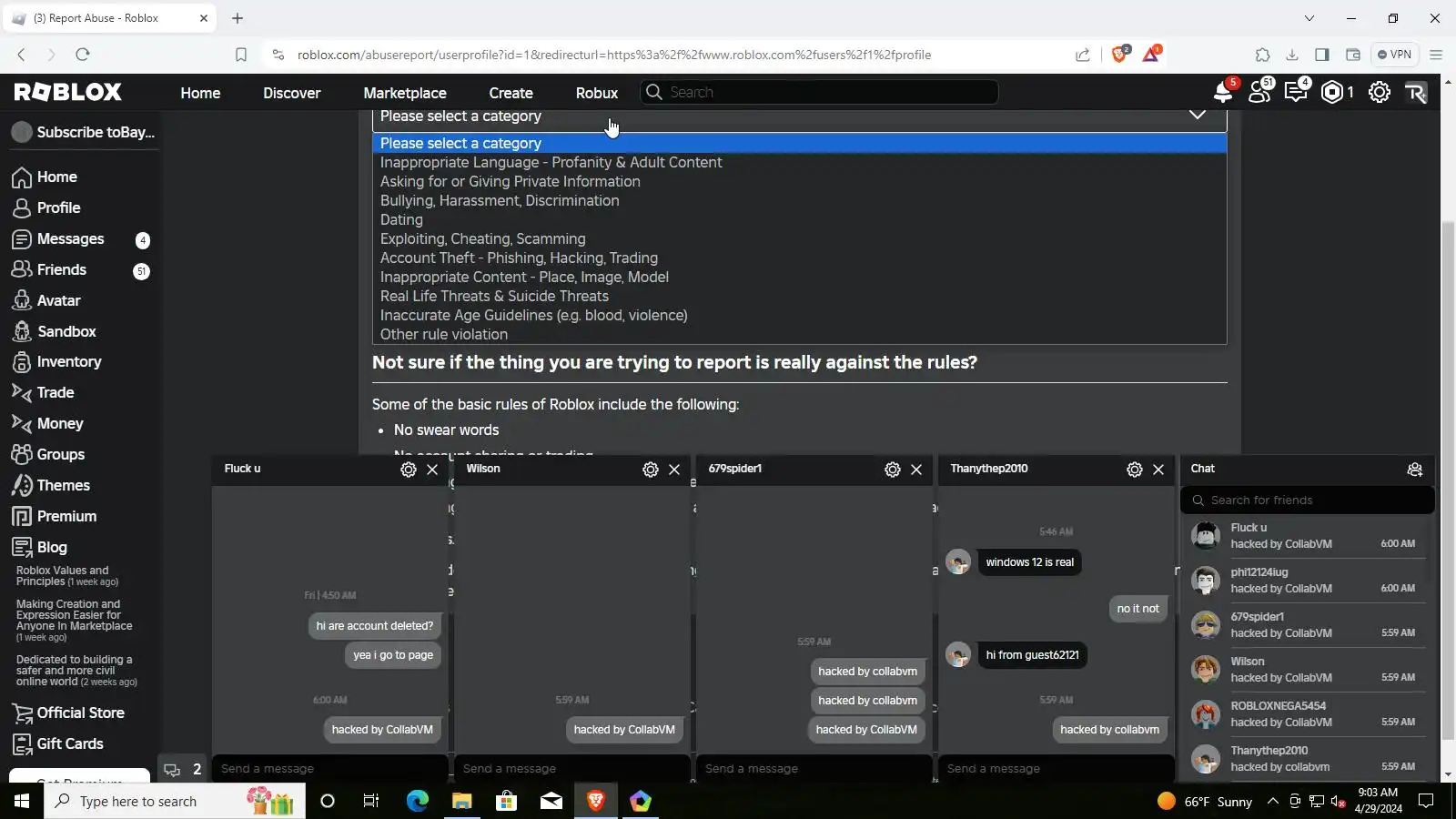Image resolution: width=1456 pixels, height=819 pixels.
Task: Open settings gear in Wilson chat
Action: click(651, 470)
